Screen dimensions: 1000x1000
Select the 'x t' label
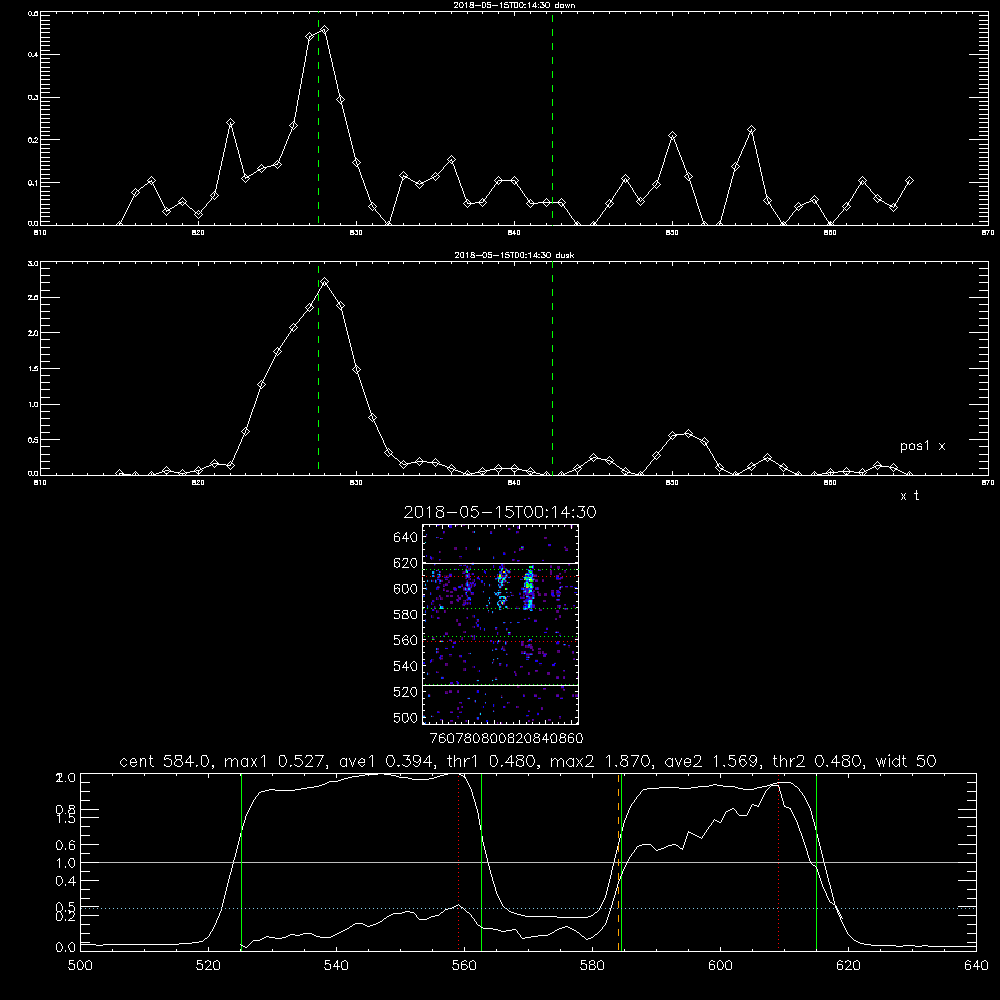[x=910, y=496]
